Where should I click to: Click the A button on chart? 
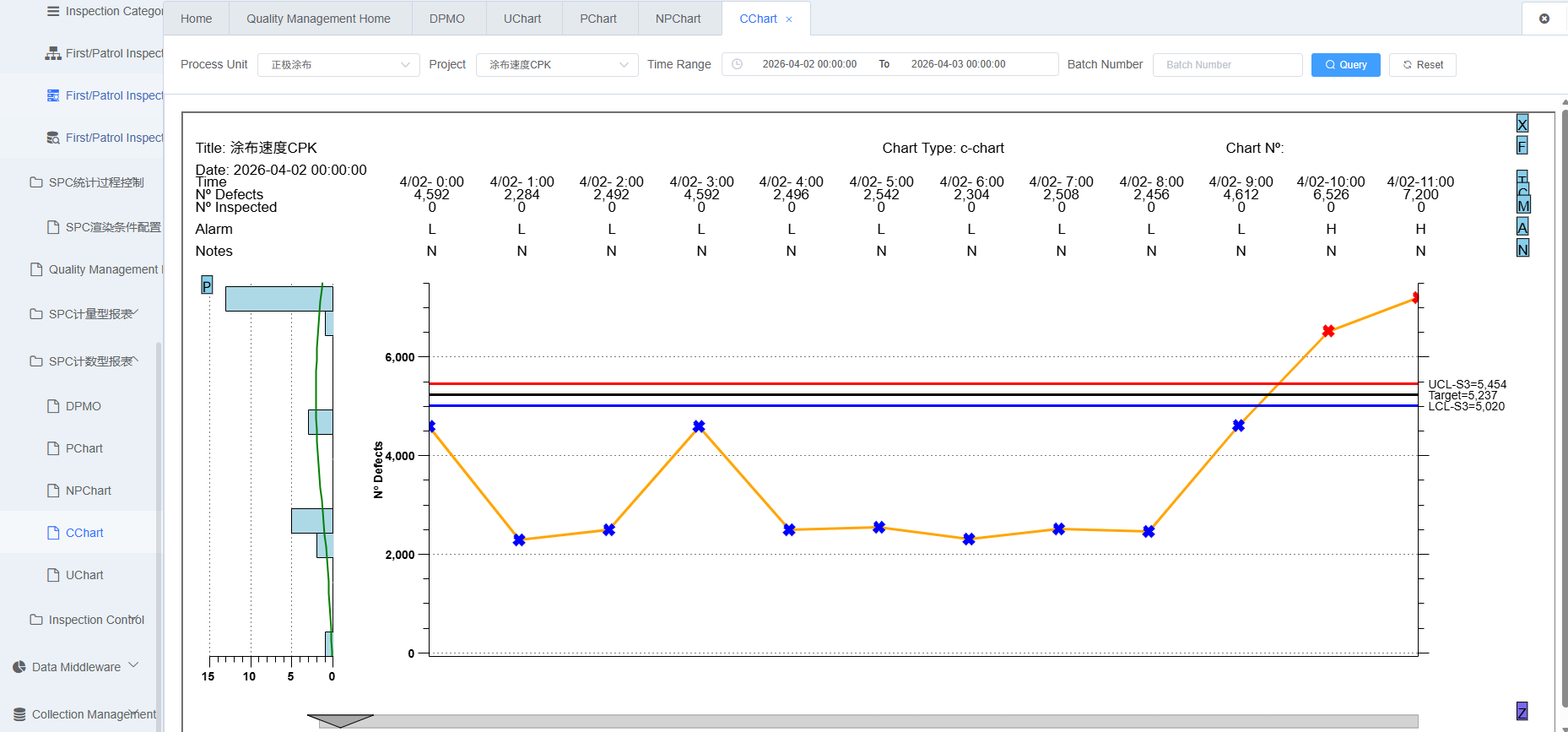[1522, 227]
